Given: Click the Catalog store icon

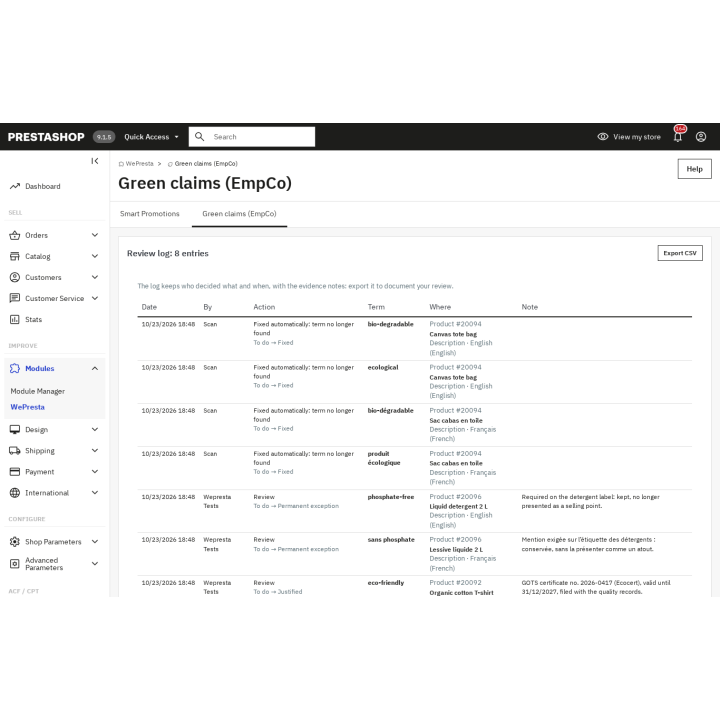Looking at the screenshot, I should (15, 256).
